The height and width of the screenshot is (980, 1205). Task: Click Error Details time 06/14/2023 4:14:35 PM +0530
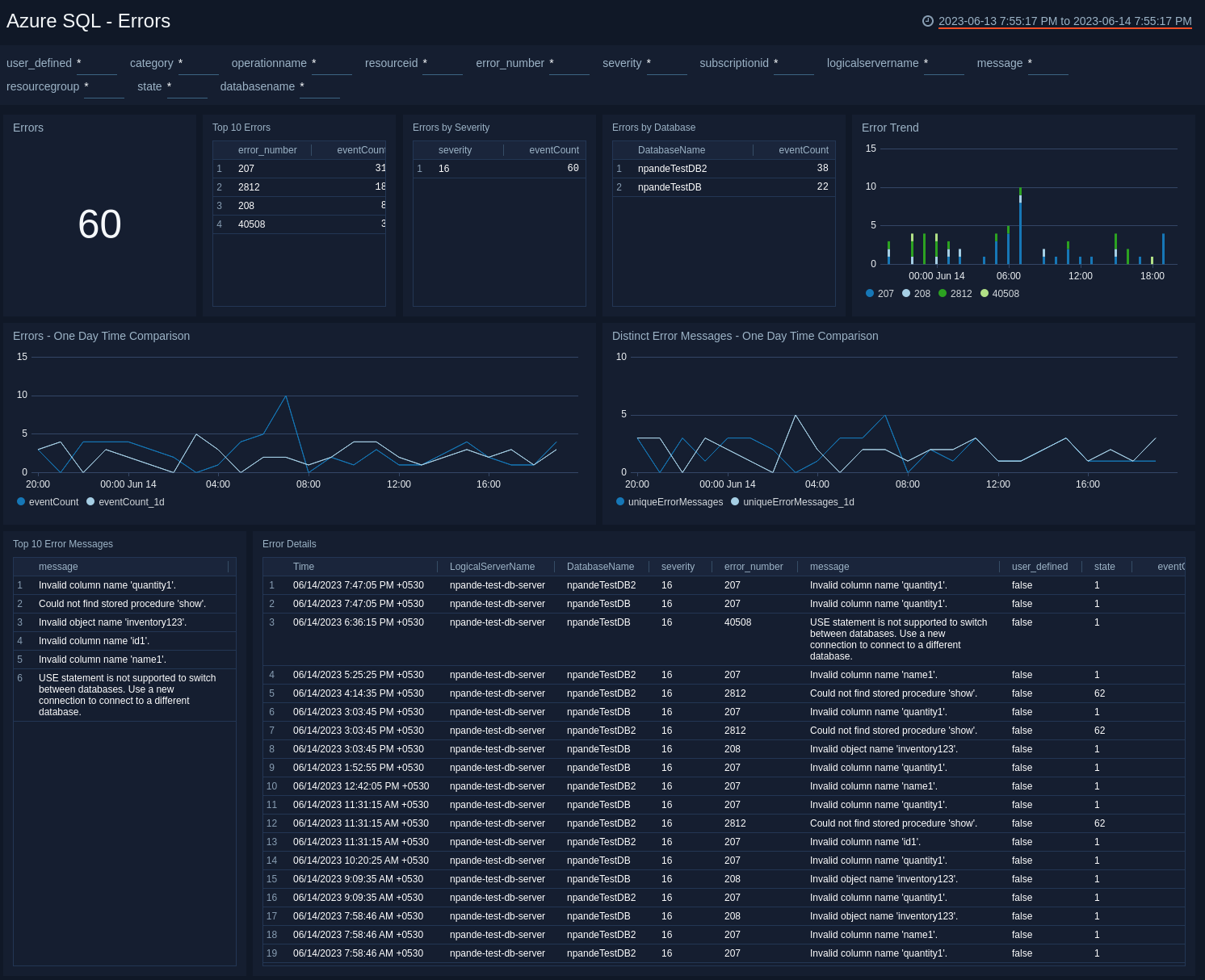coord(359,693)
